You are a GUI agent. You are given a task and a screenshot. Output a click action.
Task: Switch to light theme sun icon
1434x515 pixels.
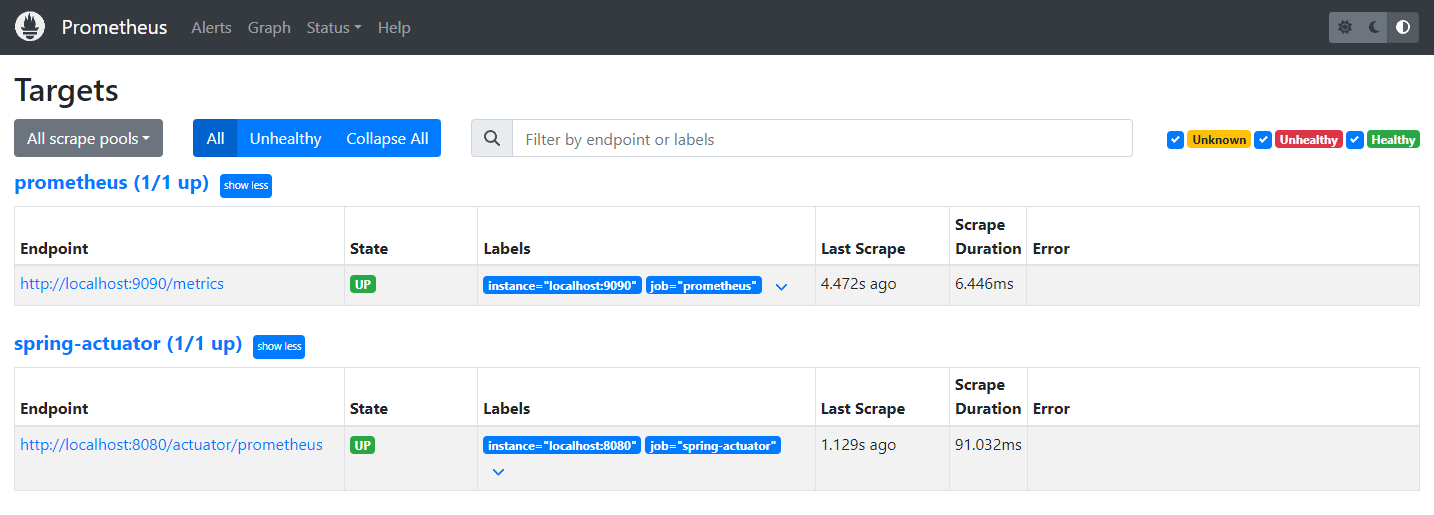[1345, 27]
